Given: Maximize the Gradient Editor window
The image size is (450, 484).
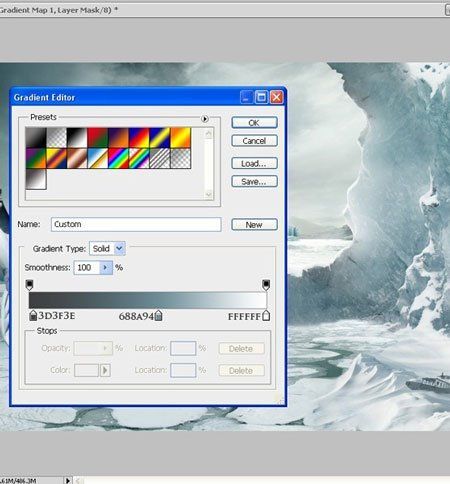Looking at the screenshot, I should pyautogui.click(x=262, y=97).
